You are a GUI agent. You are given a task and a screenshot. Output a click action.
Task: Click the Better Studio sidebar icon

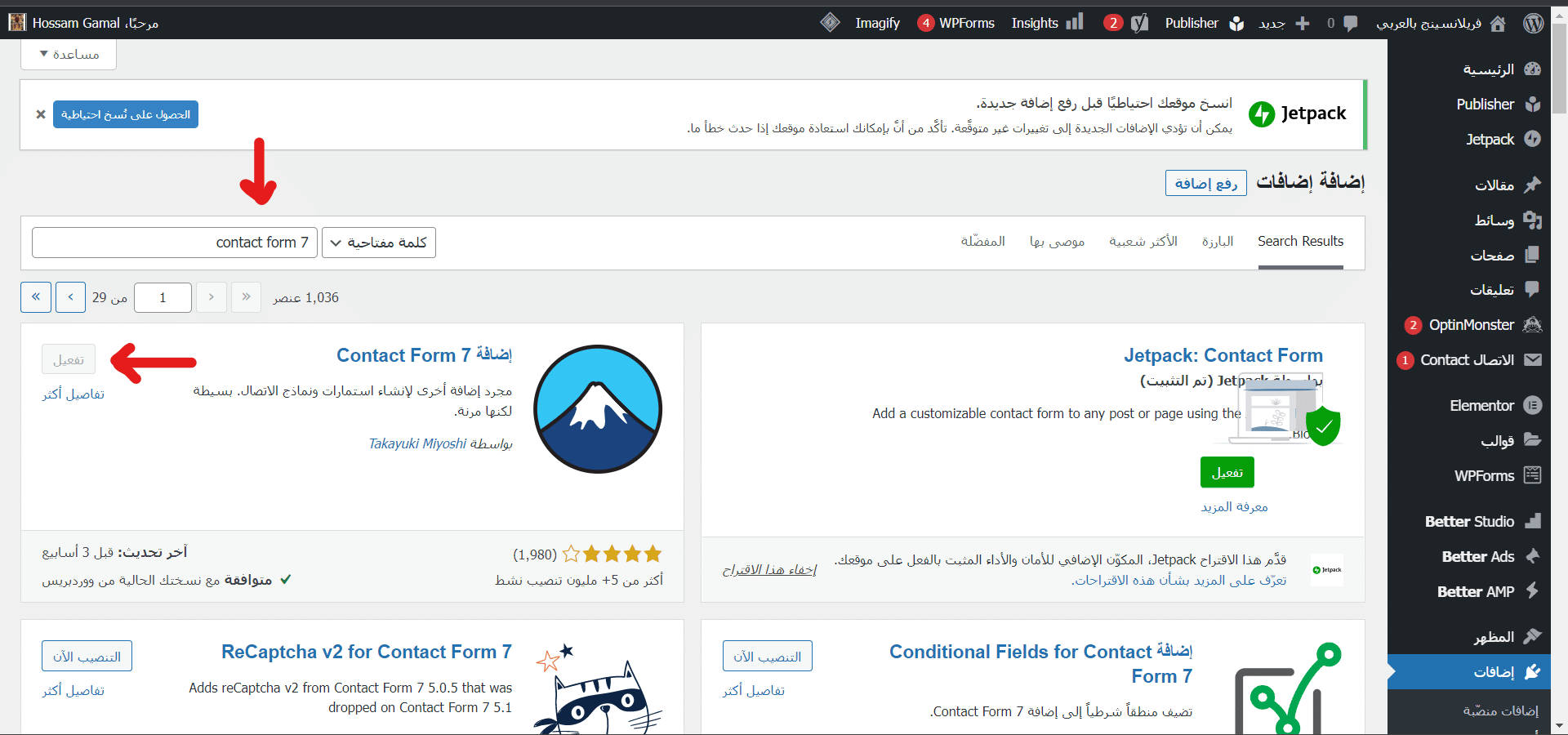(x=1533, y=521)
